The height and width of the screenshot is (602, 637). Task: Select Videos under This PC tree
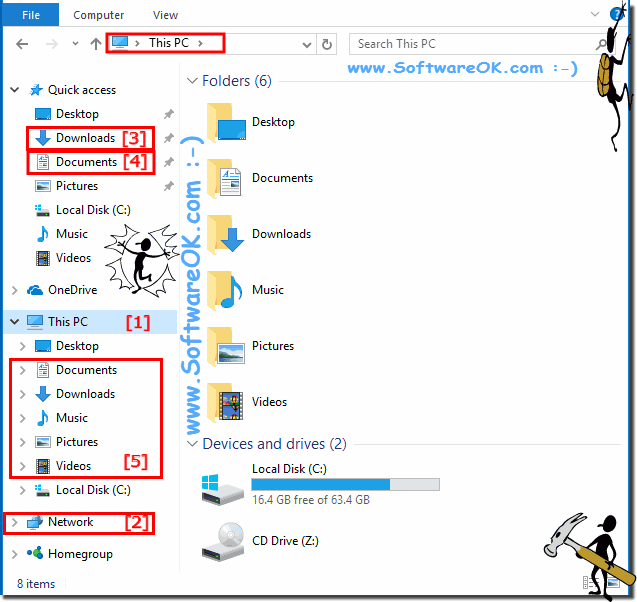tap(73, 466)
